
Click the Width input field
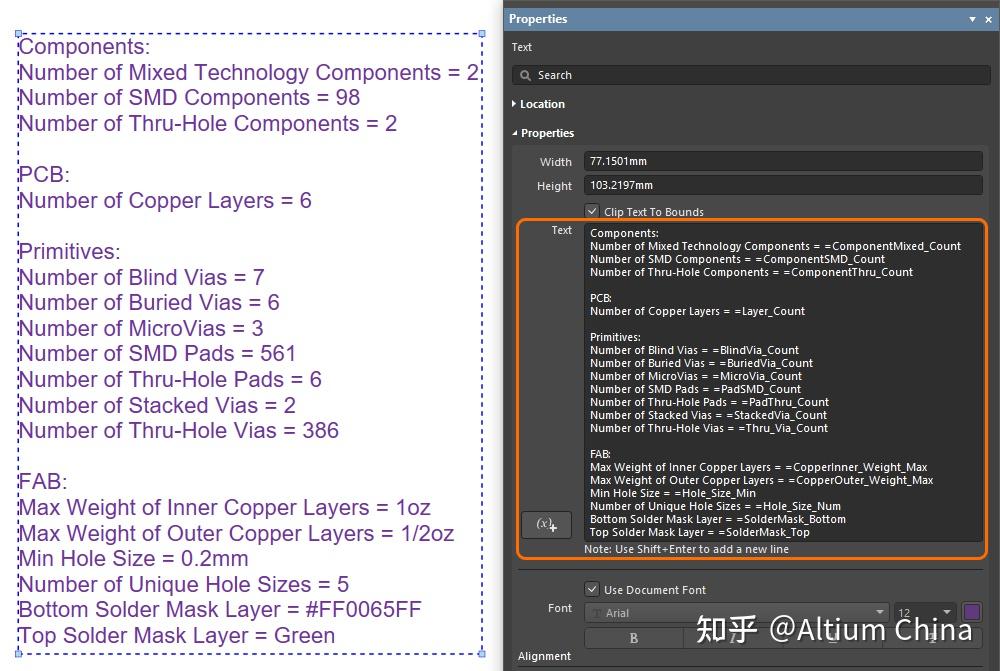(x=783, y=160)
